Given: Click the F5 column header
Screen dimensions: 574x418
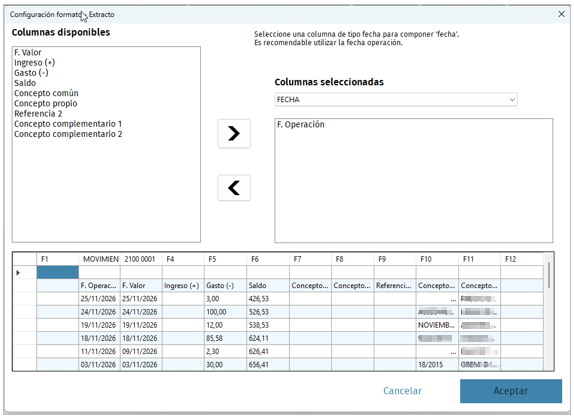Looking at the screenshot, I should (226, 259).
